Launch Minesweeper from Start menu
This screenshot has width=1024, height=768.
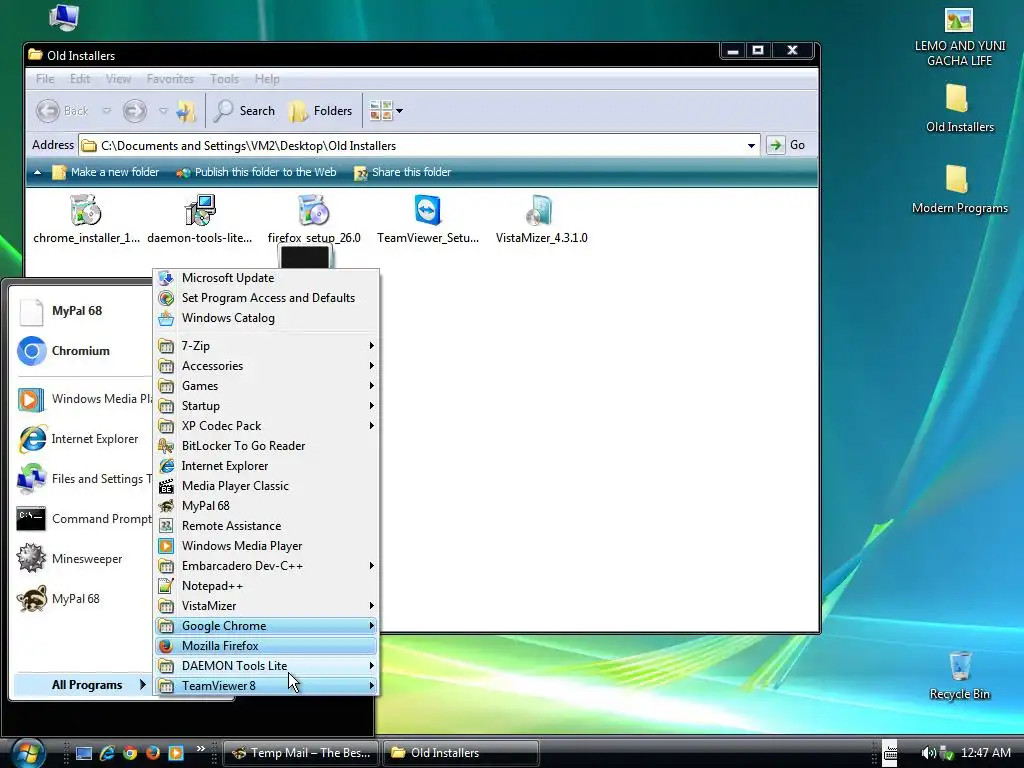[x=82, y=559]
